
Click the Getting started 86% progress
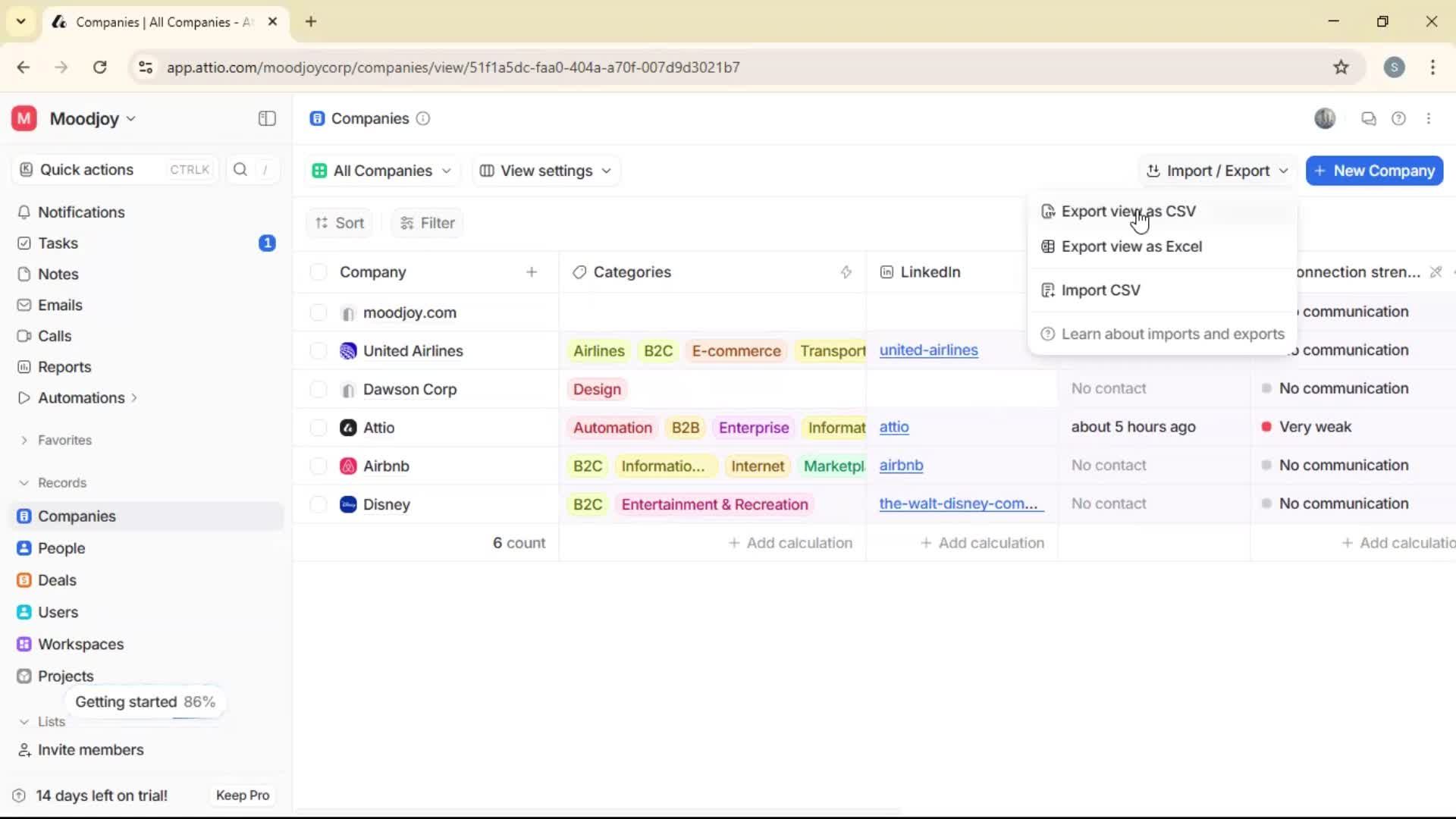click(x=145, y=702)
